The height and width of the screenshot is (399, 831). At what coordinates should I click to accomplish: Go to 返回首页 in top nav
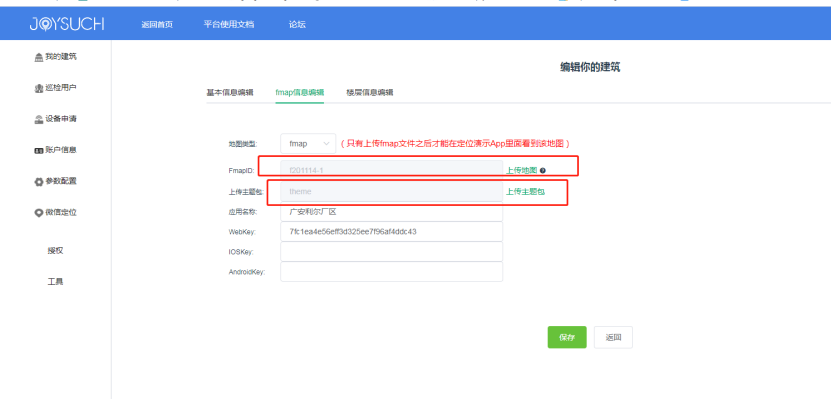click(x=157, y=24)
